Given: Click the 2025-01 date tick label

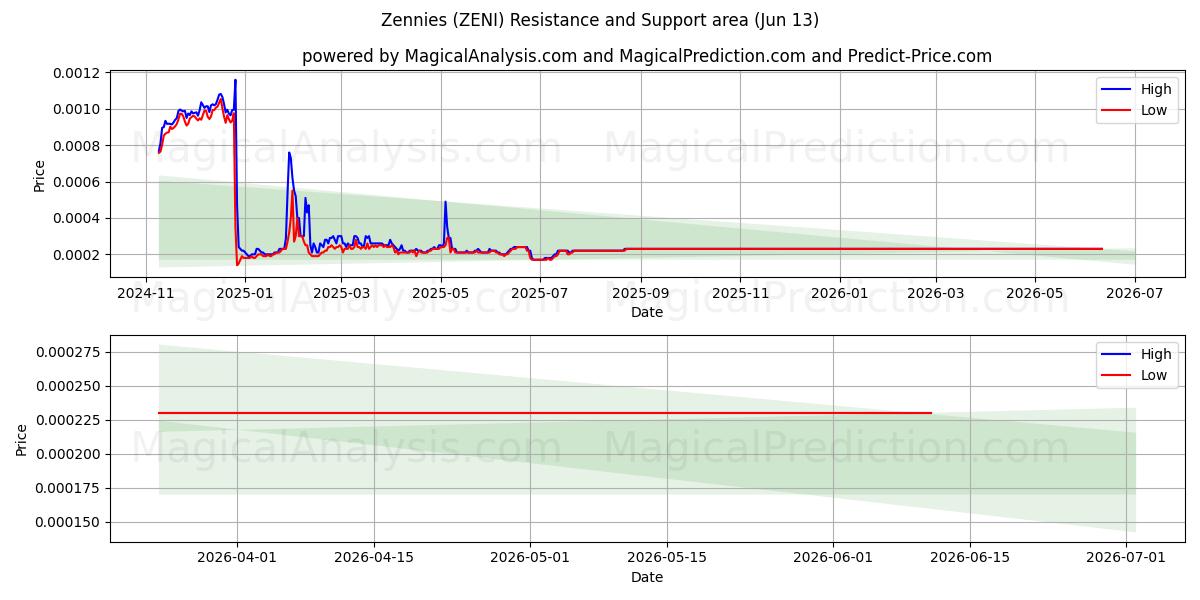Looking at the screenshot, I should [245, 293].
